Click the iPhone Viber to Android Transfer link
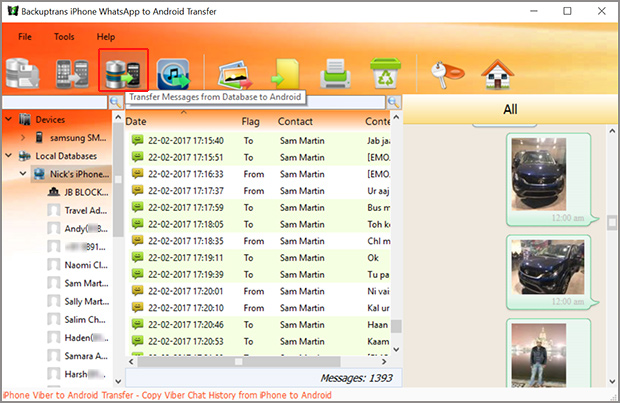Viewport: 620px width, 403px height. (x=167, y=395)
